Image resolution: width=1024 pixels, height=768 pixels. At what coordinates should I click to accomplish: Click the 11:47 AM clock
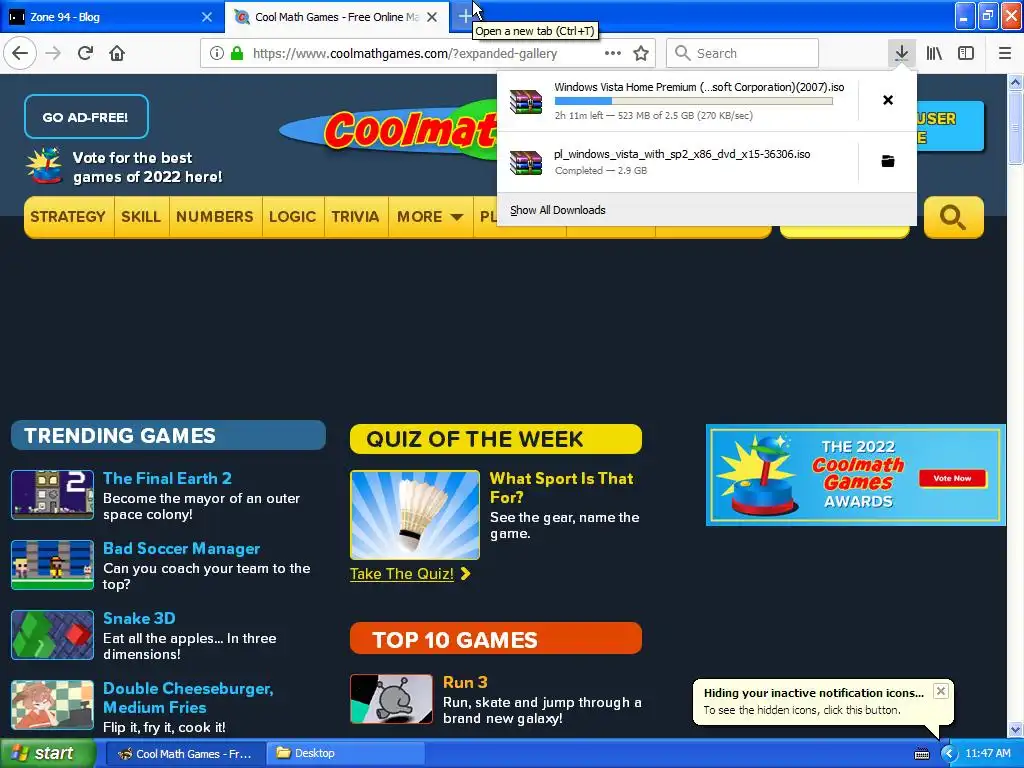point(987,754)
